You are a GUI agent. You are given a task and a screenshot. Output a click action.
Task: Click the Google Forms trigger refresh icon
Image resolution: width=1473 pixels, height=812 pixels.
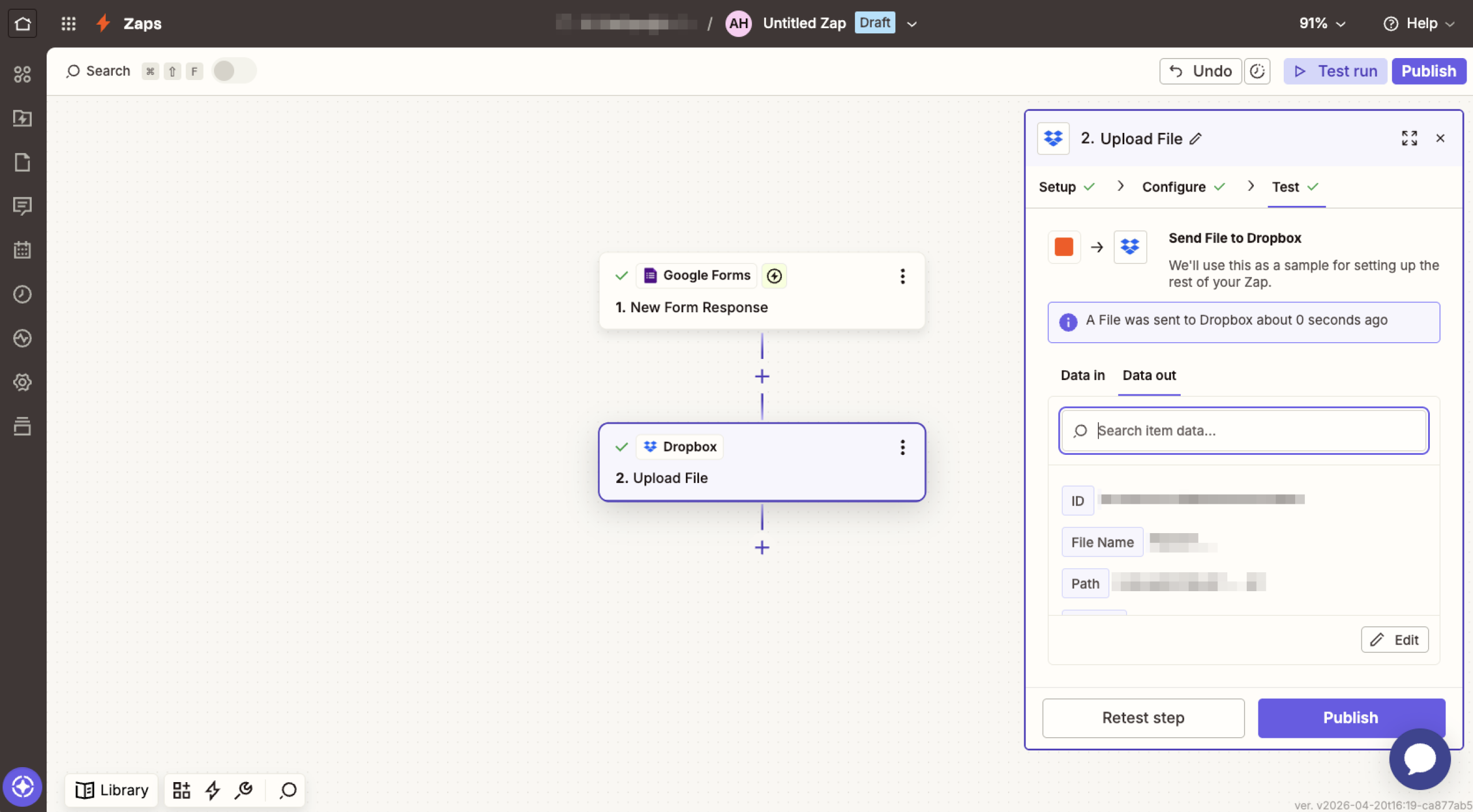pos(774,275)
